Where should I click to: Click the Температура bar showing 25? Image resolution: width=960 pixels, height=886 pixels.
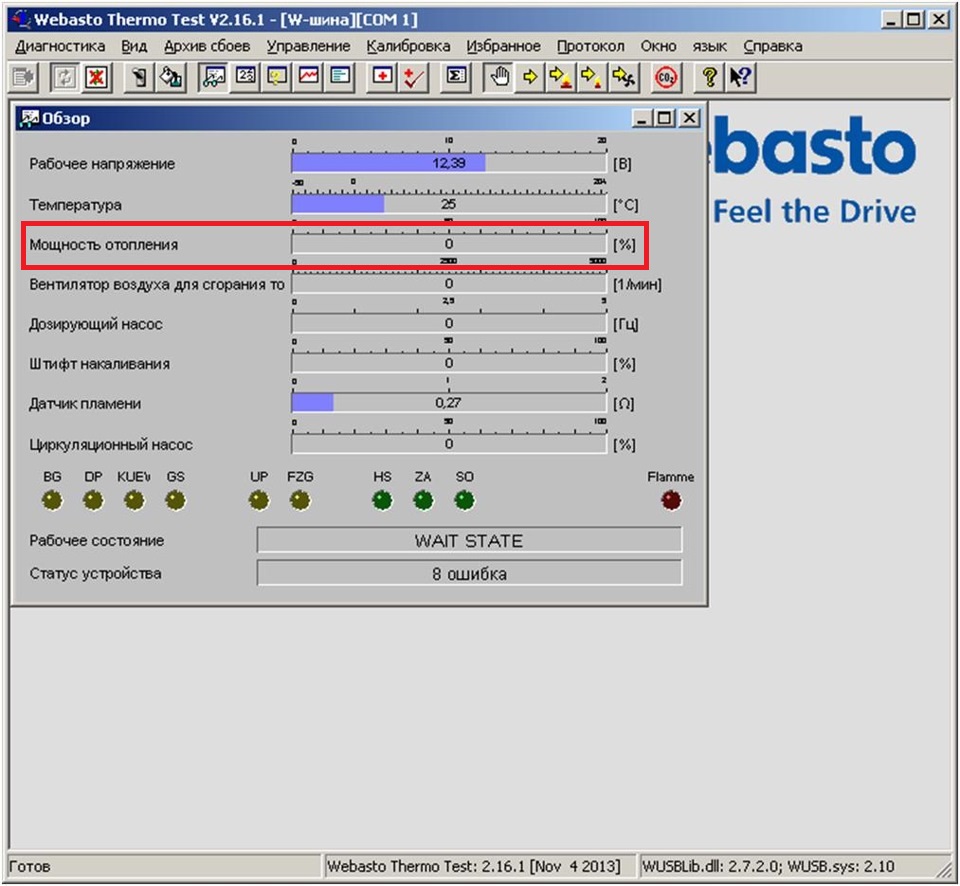pyautogui.click(x=449, y=204)
